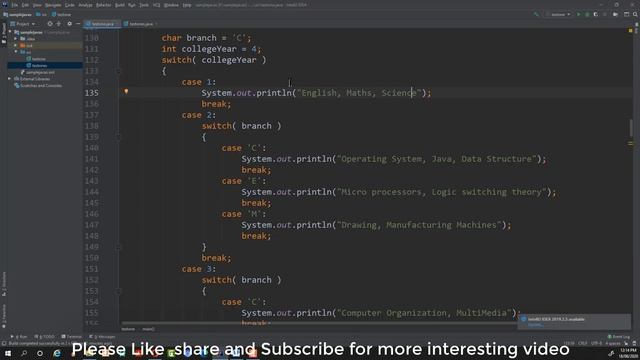The width and height of the screenshot is (640, 360).
Task: Open the Edit menu
Action: [x=25, y=5]
